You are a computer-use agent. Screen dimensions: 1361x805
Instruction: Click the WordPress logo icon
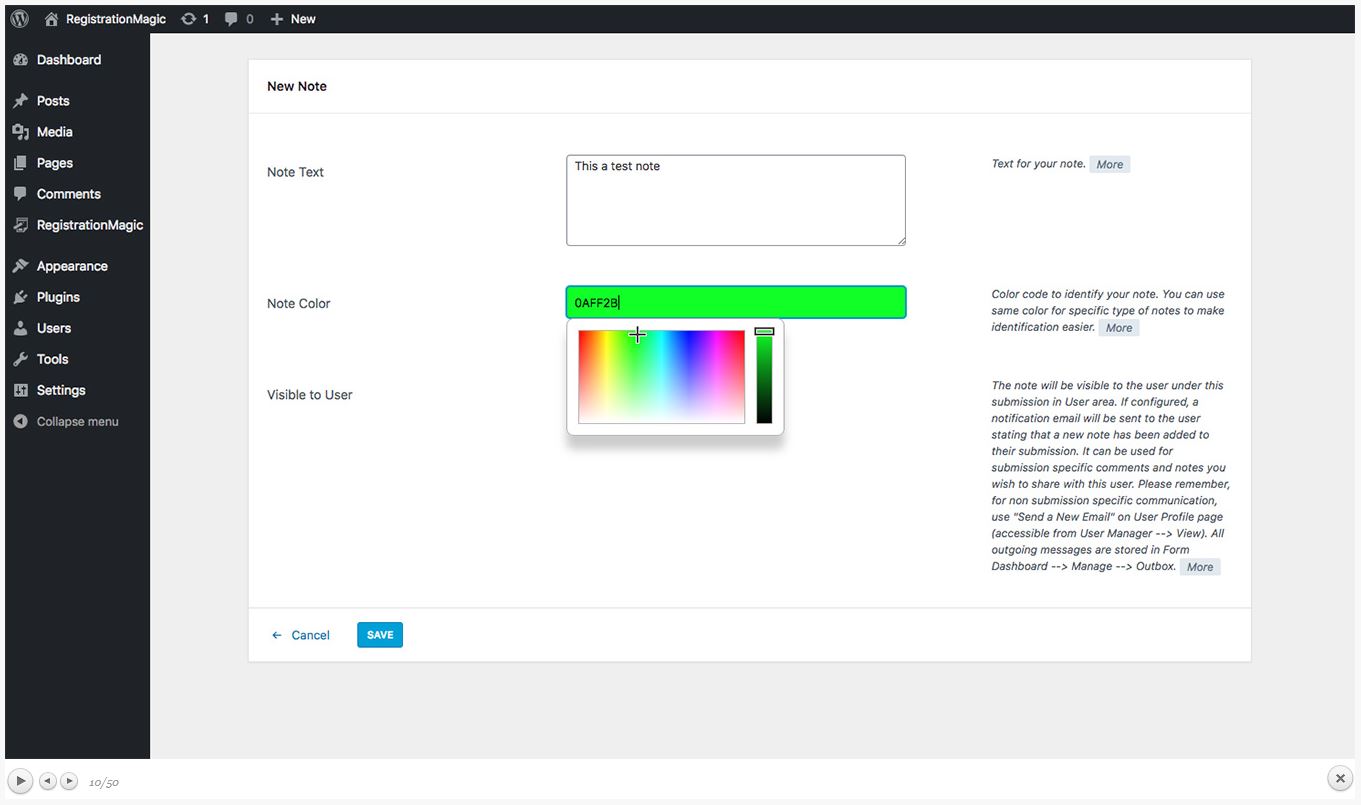[x=20, y=19]
